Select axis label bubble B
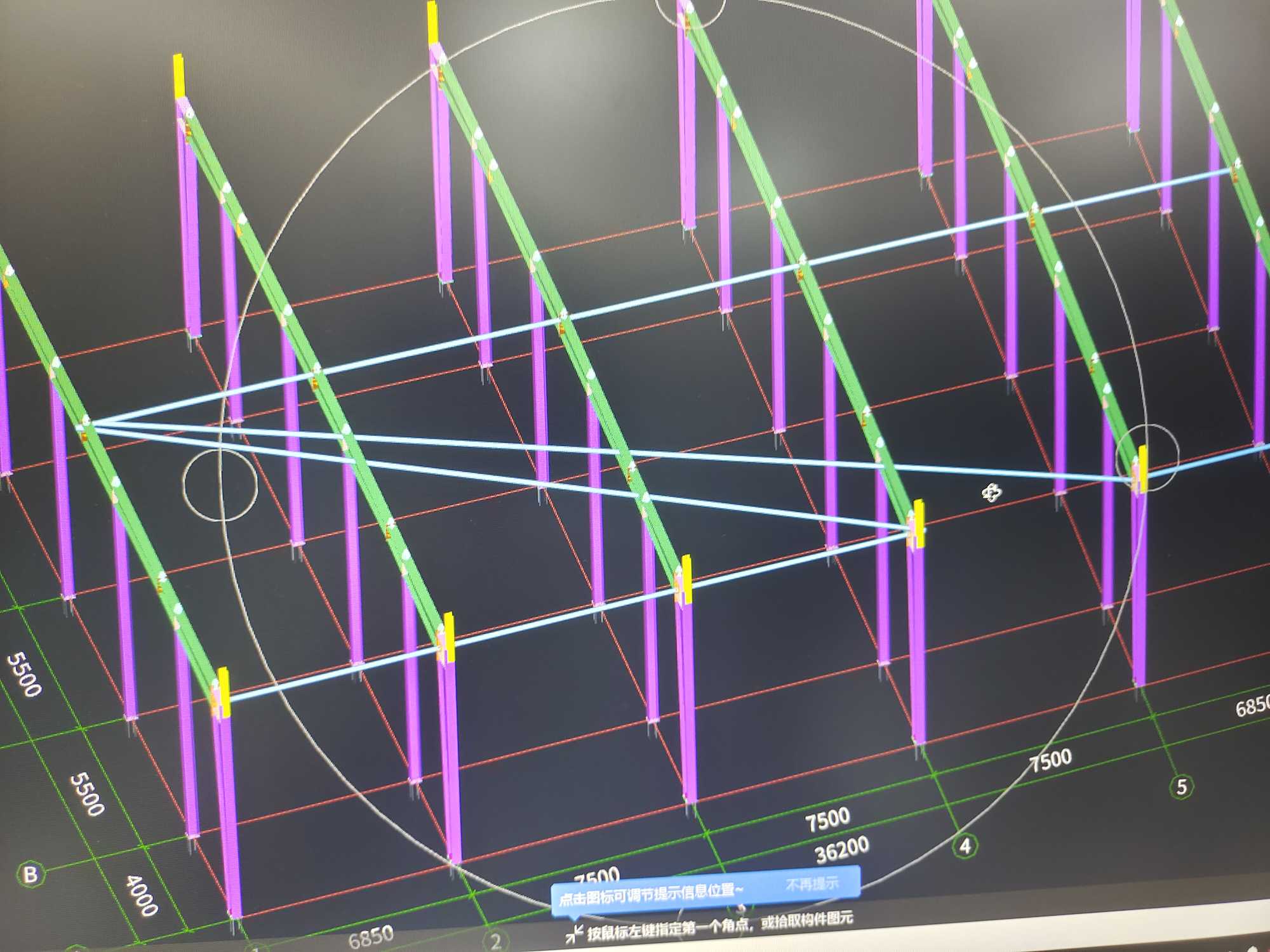 30,875
